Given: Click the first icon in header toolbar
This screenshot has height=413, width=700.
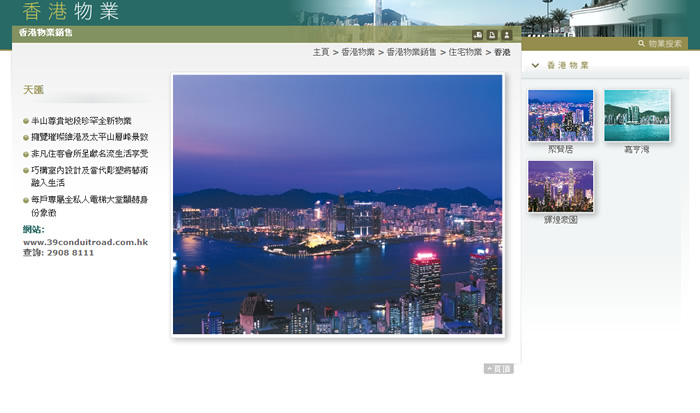Looking at the screenshot, I should [478, 34].
